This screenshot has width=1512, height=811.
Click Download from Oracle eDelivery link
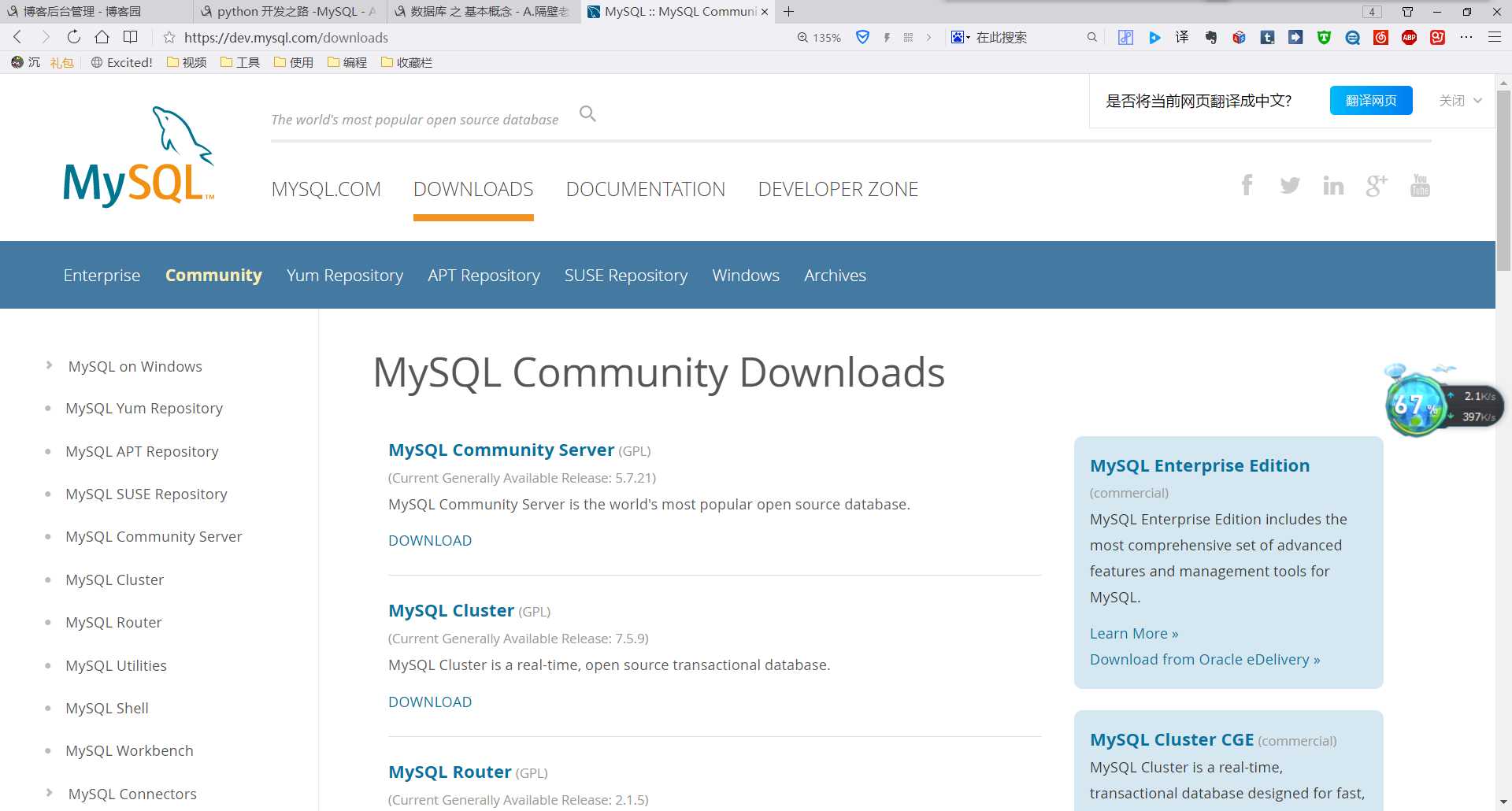click(x=1205, y=659)
